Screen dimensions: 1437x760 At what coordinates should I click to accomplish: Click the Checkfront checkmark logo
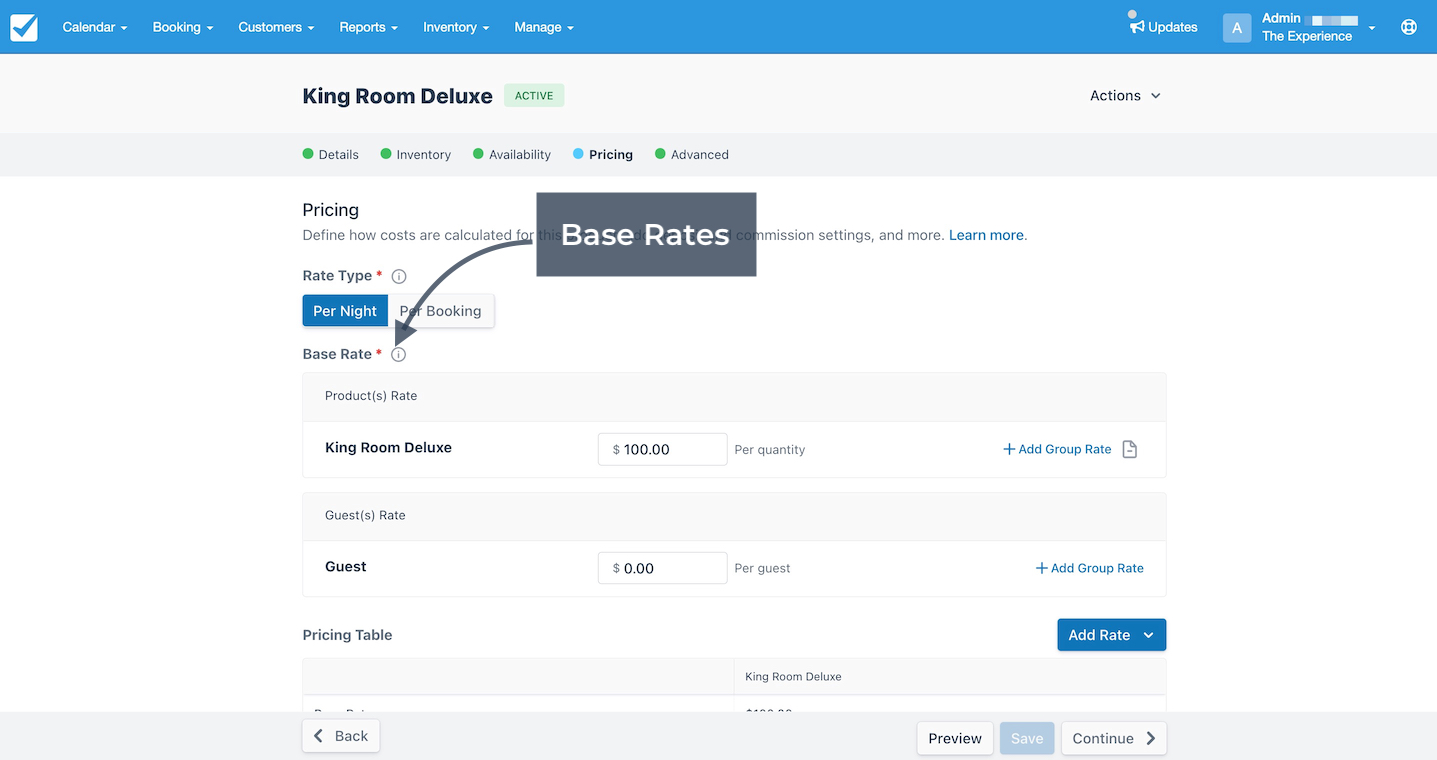pyautogui.click(x=24, y=27)
